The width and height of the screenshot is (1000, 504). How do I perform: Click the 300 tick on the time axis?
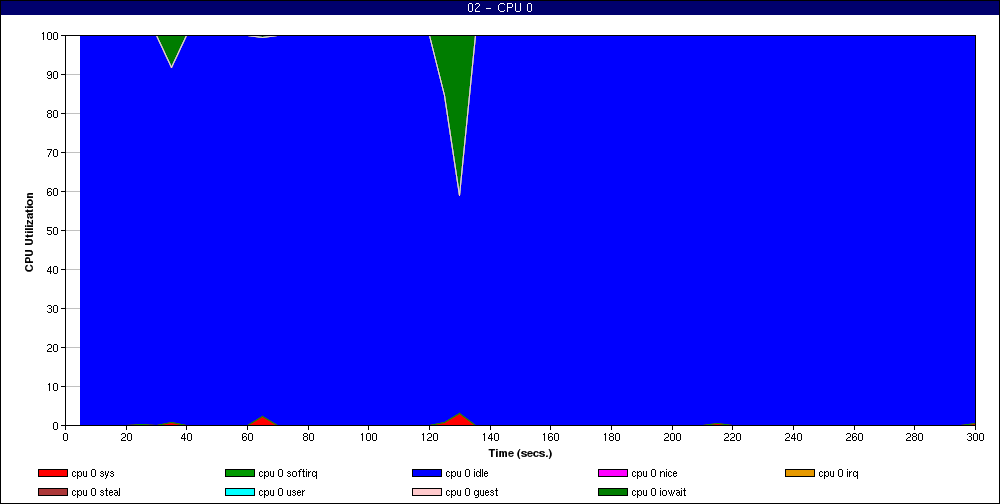click(975, 437)
